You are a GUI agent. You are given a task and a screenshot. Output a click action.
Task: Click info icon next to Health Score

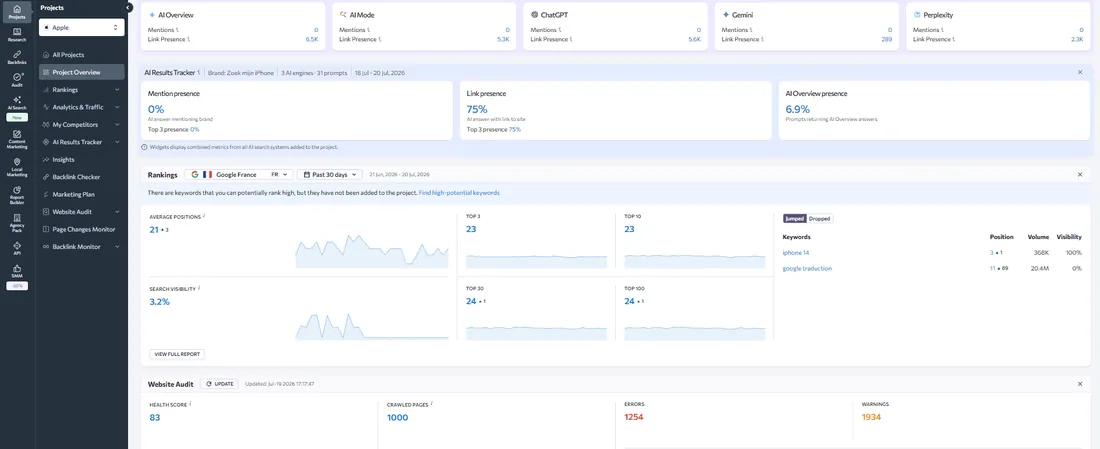click(190, 403)
